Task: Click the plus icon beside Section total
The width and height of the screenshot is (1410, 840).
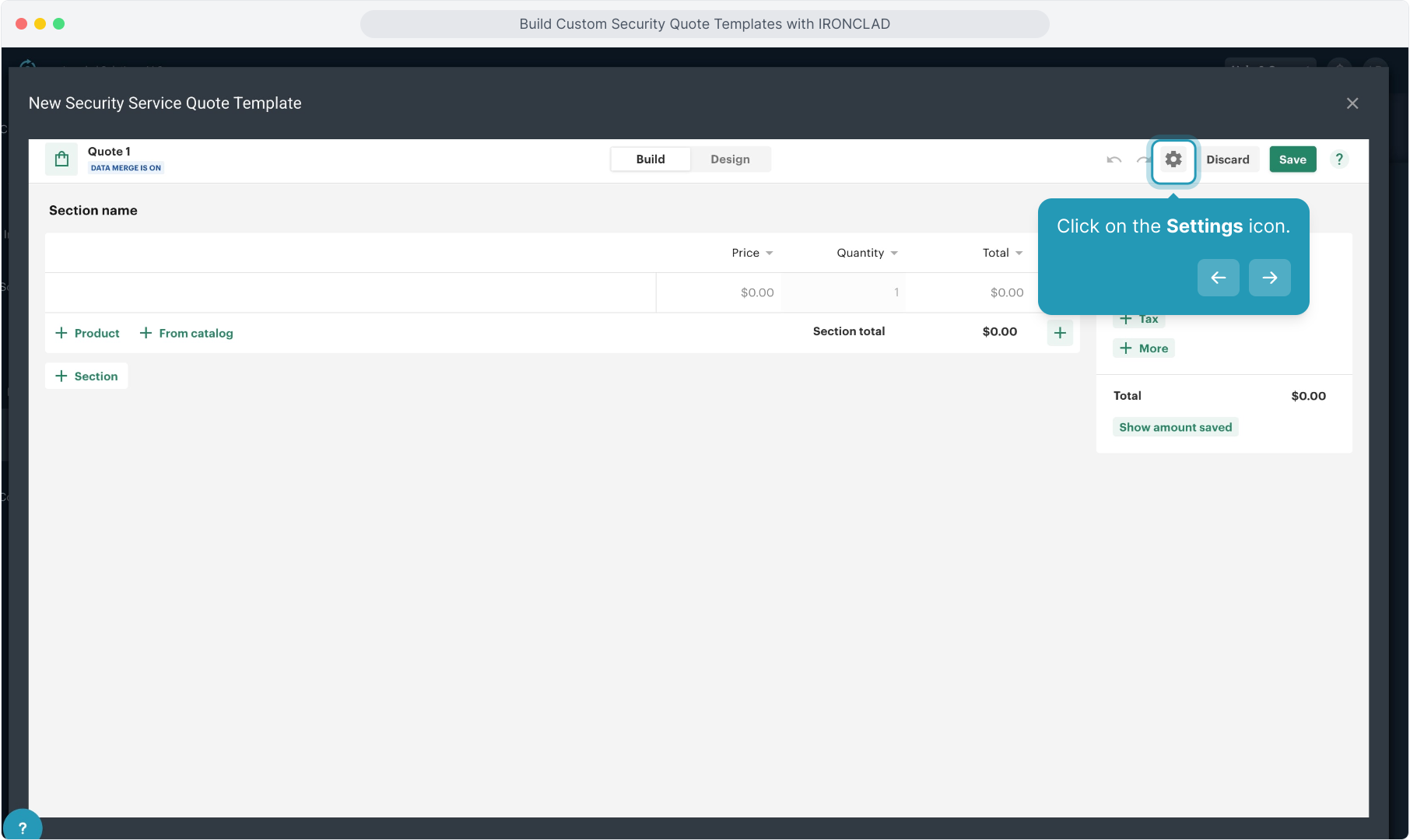Action: pos(1060,333)
